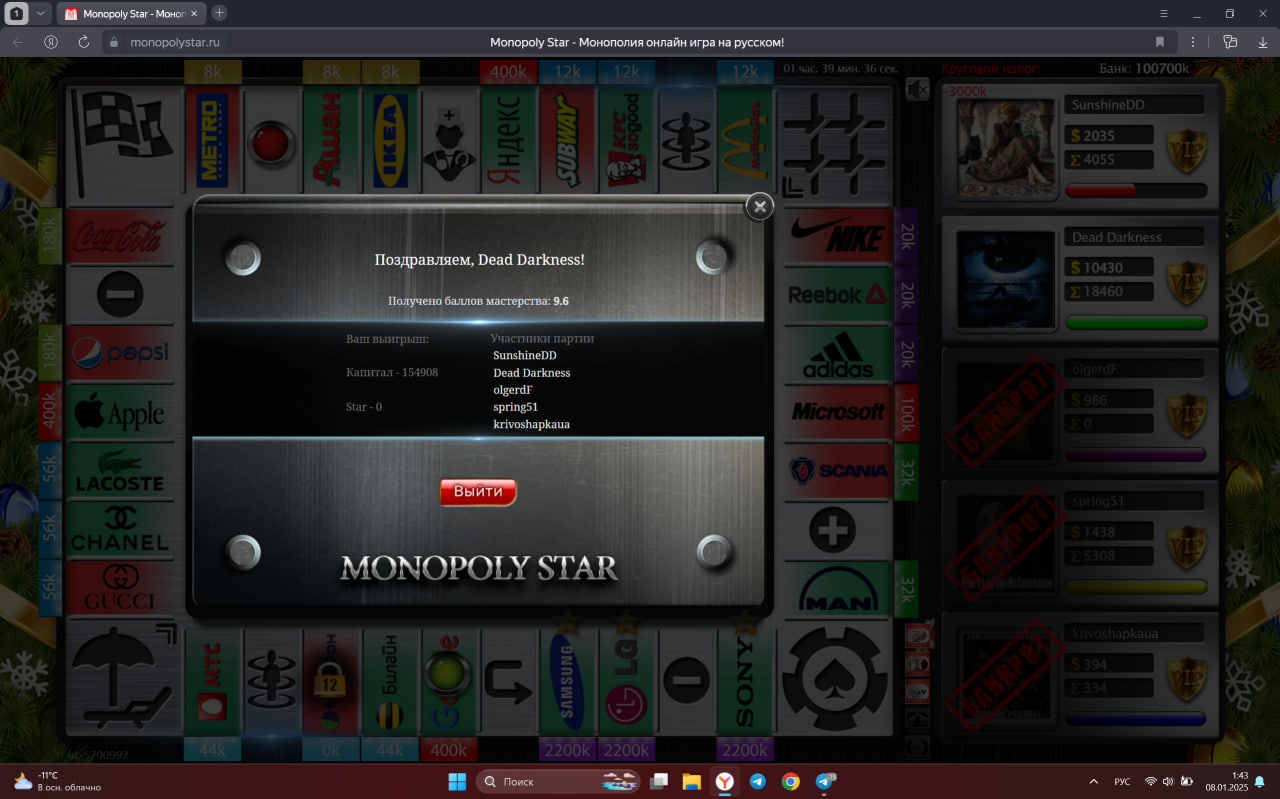Open SunshineDD player avatar
Screen dimensions: 1280x799
[1007, 148]
